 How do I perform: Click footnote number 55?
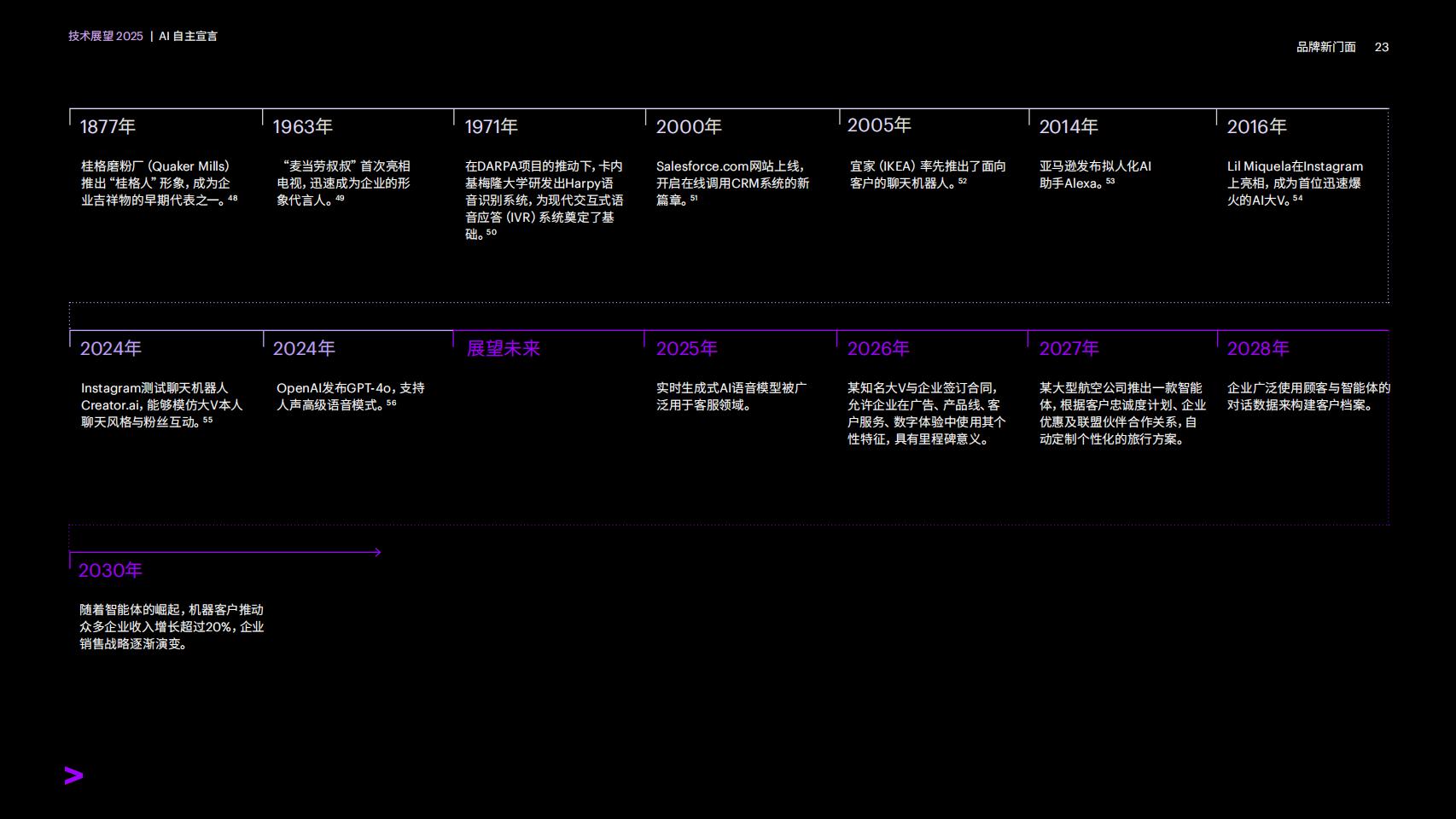(x=207, y=420)
